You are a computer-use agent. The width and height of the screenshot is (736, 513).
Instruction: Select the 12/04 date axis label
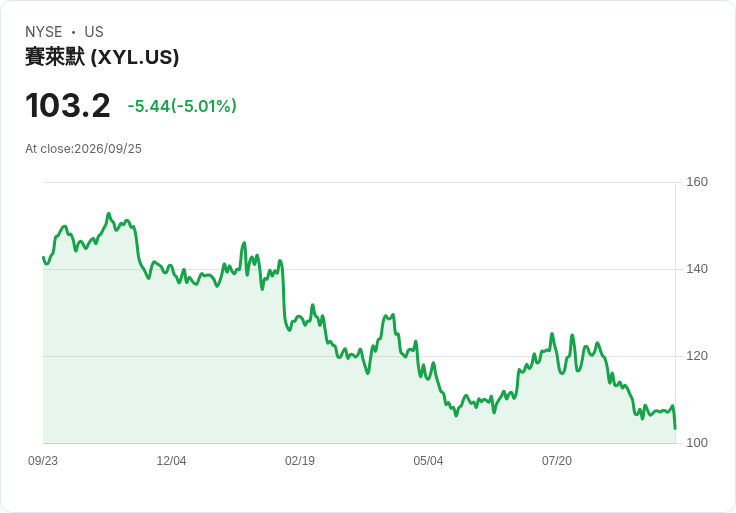pos(171,460)
